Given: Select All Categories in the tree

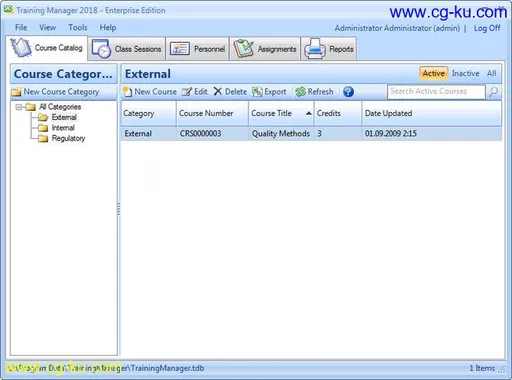Looking at the screenshot, I should (x=60, y=107).
